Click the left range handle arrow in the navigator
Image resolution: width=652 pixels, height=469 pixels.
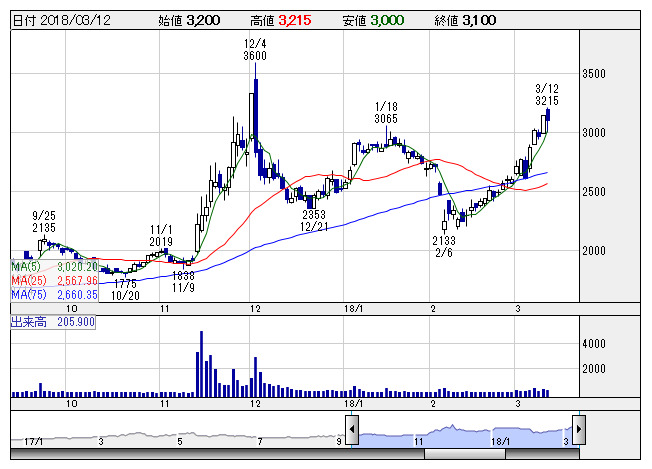(x=354, y=428)
